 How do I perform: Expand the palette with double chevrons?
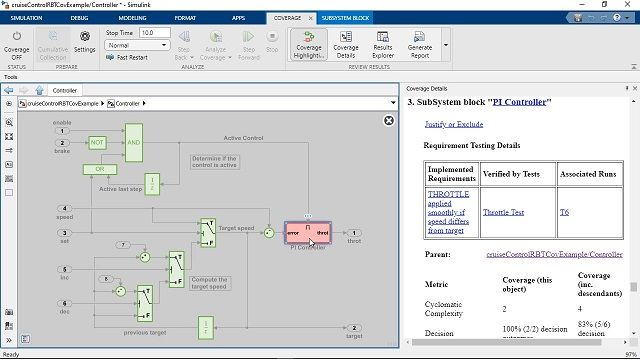(x=9, y=340)
